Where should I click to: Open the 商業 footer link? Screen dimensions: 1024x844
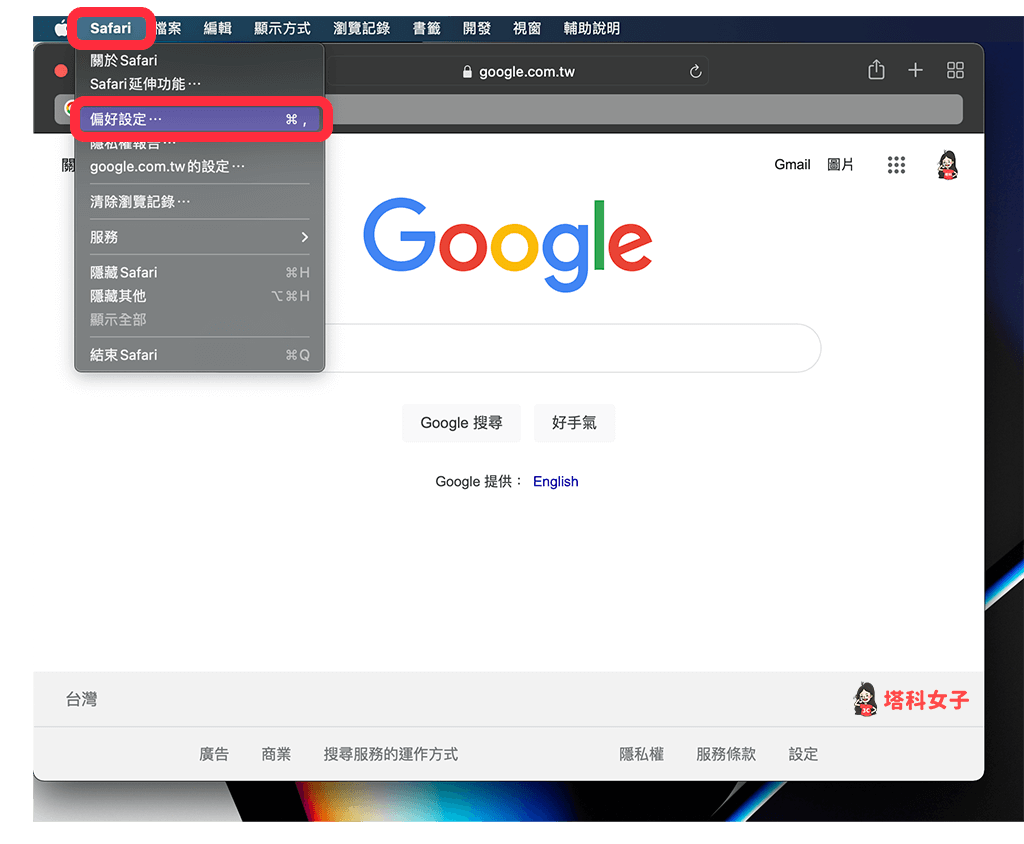[x=276, y=754]
